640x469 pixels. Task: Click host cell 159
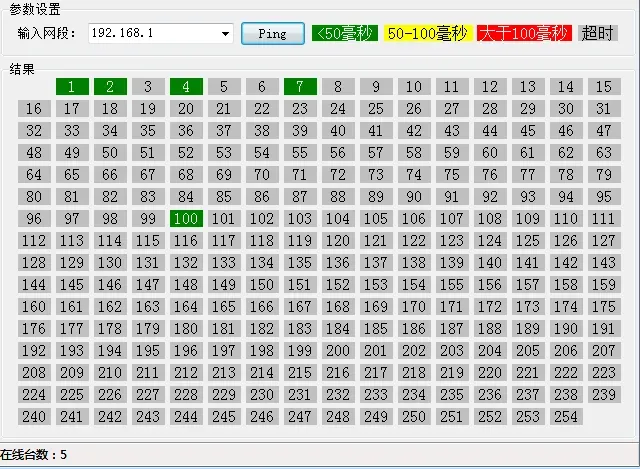[x=604, y=285]
